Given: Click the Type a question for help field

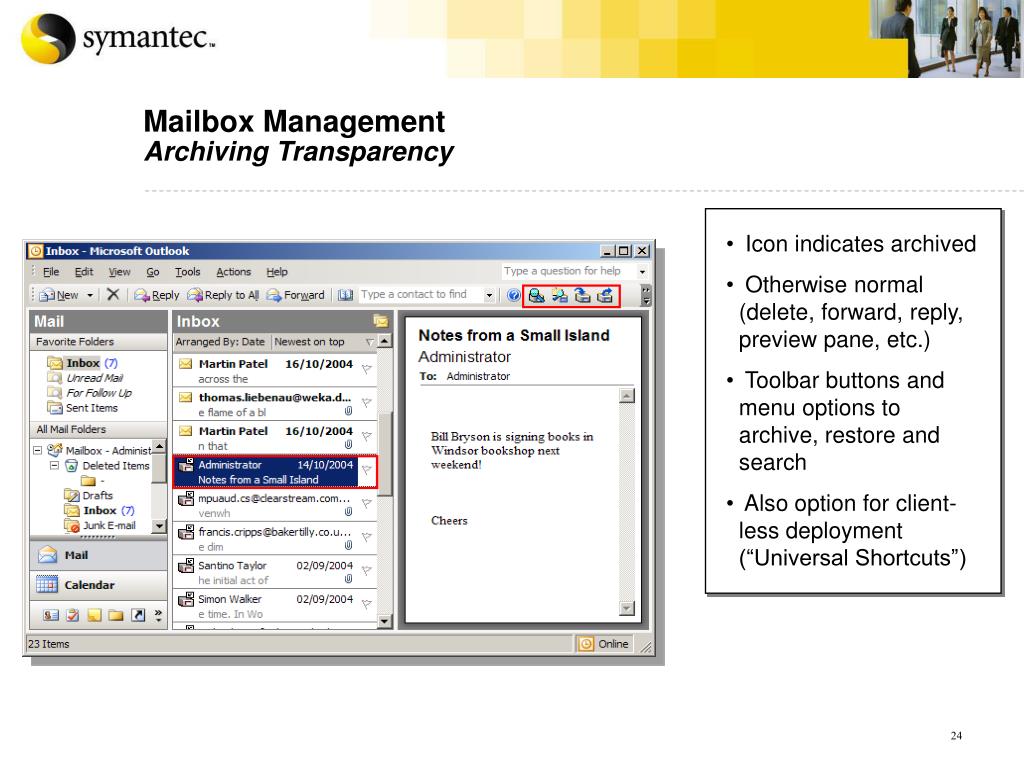Looking at the screenshot, I should point(568,271).
